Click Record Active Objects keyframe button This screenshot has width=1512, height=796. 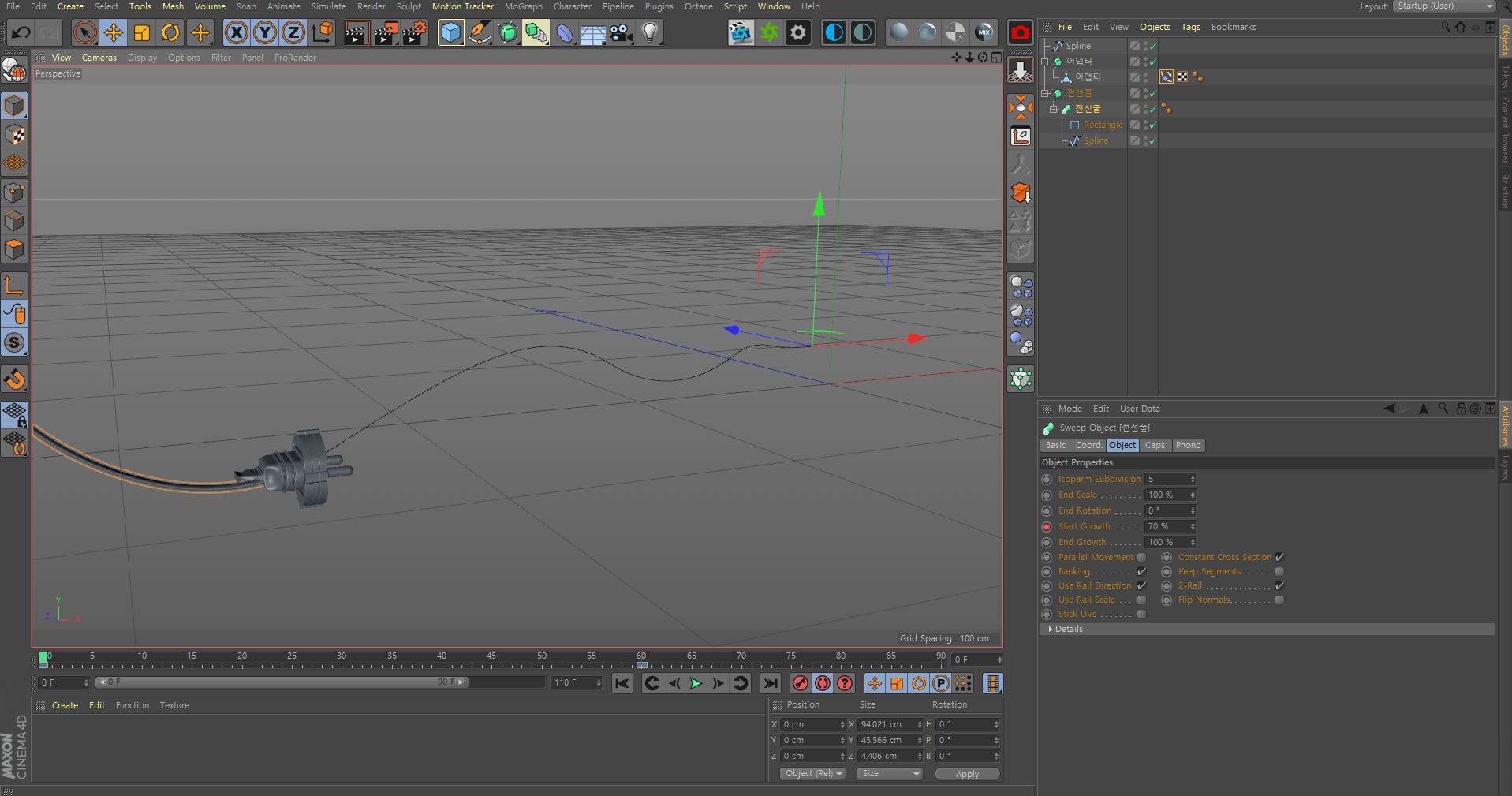801,683
